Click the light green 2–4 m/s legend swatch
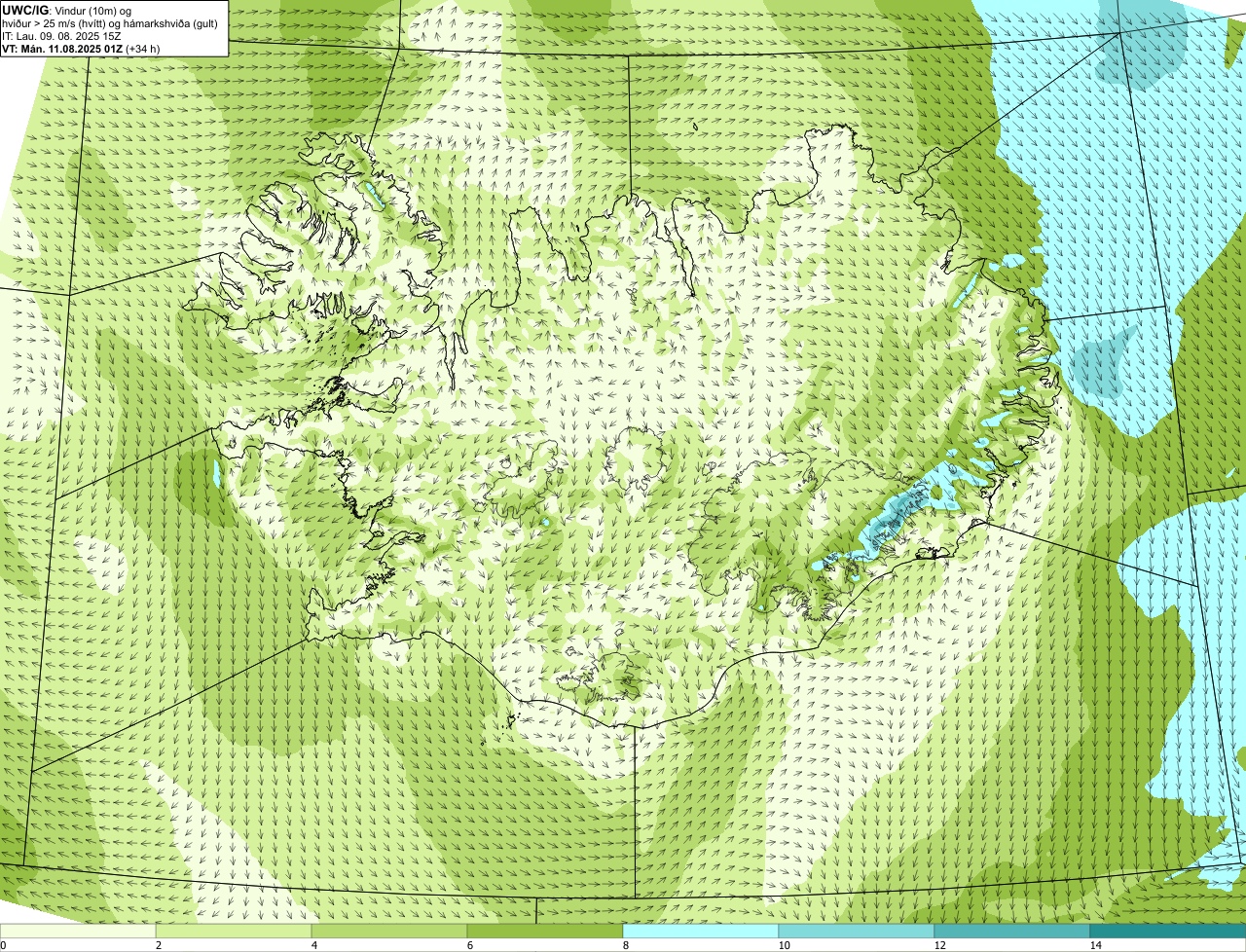The image size is (1246, 952). pyautogui.click(x=234, y=932)
